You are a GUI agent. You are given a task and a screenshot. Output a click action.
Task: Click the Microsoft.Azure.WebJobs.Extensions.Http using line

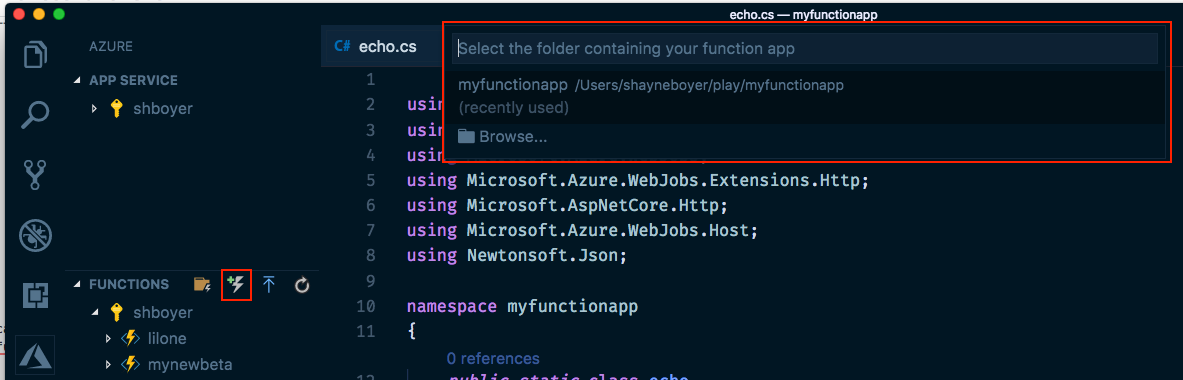pos(638,181)
